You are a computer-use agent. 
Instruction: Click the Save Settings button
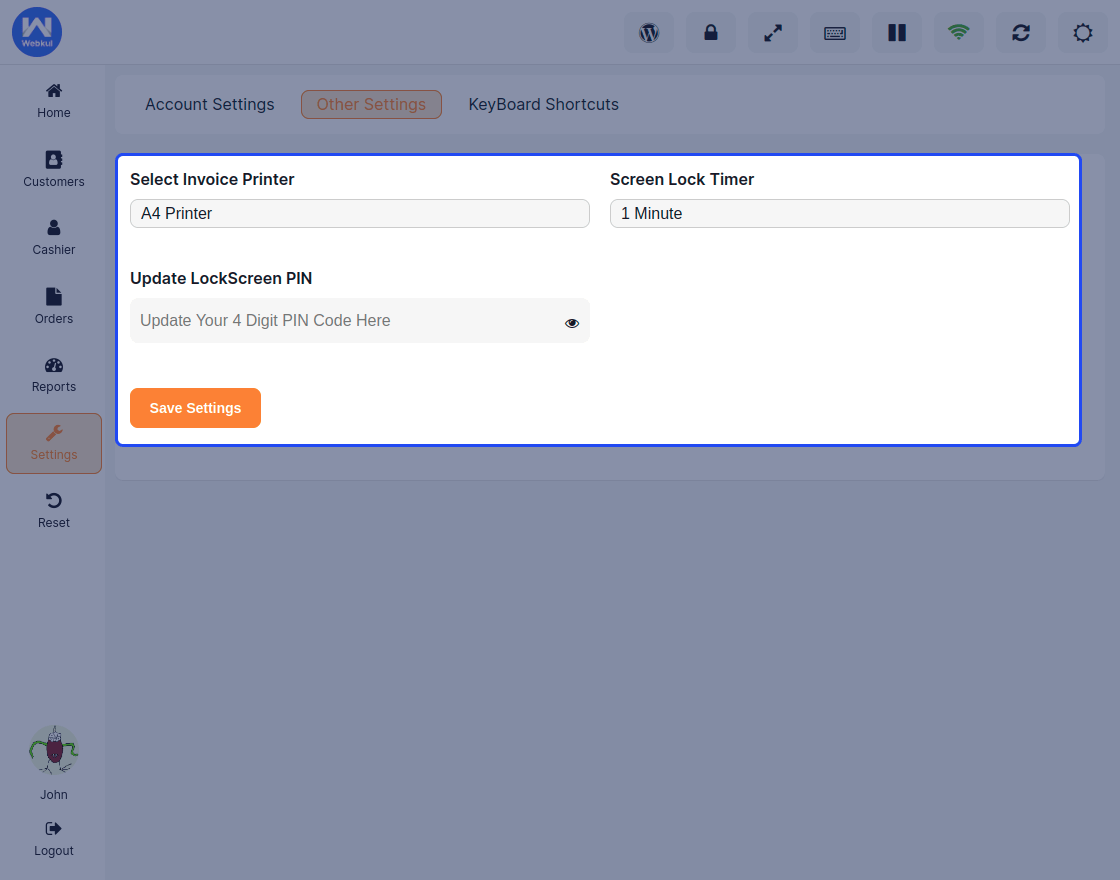(x=195, y=408)
